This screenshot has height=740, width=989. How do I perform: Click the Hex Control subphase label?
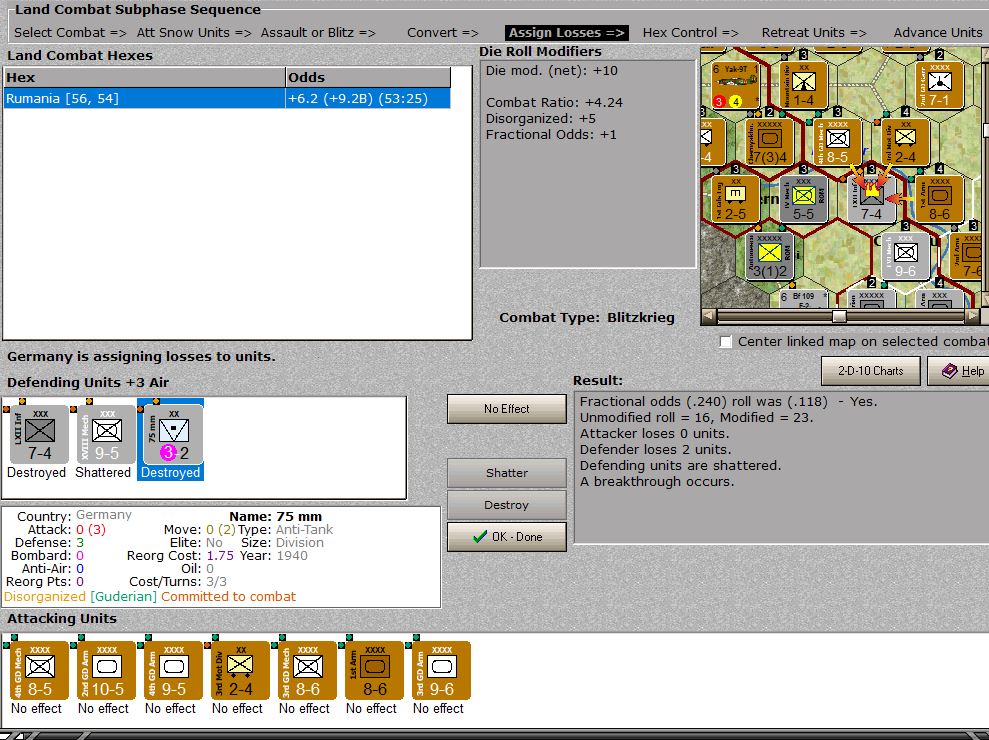[x=690, y=33]
